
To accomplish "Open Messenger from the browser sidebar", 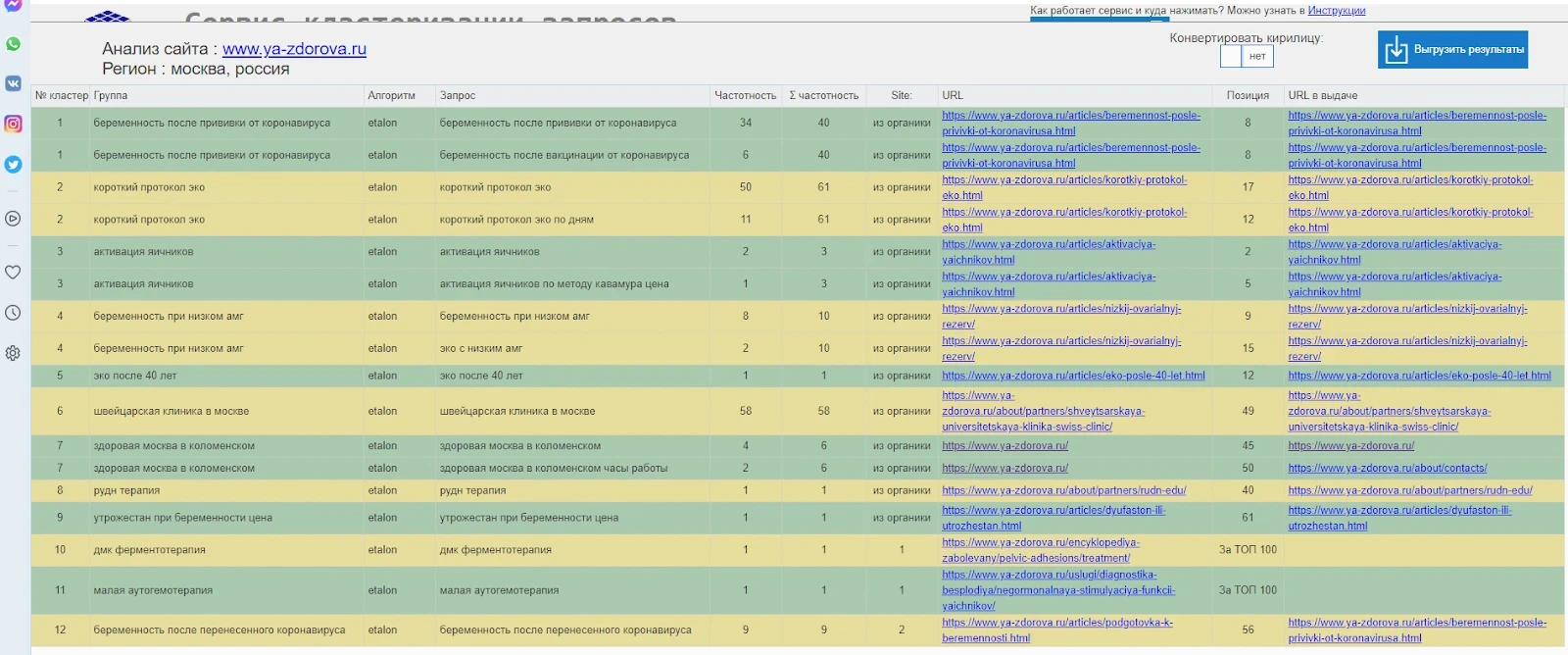I will [13, 5].
